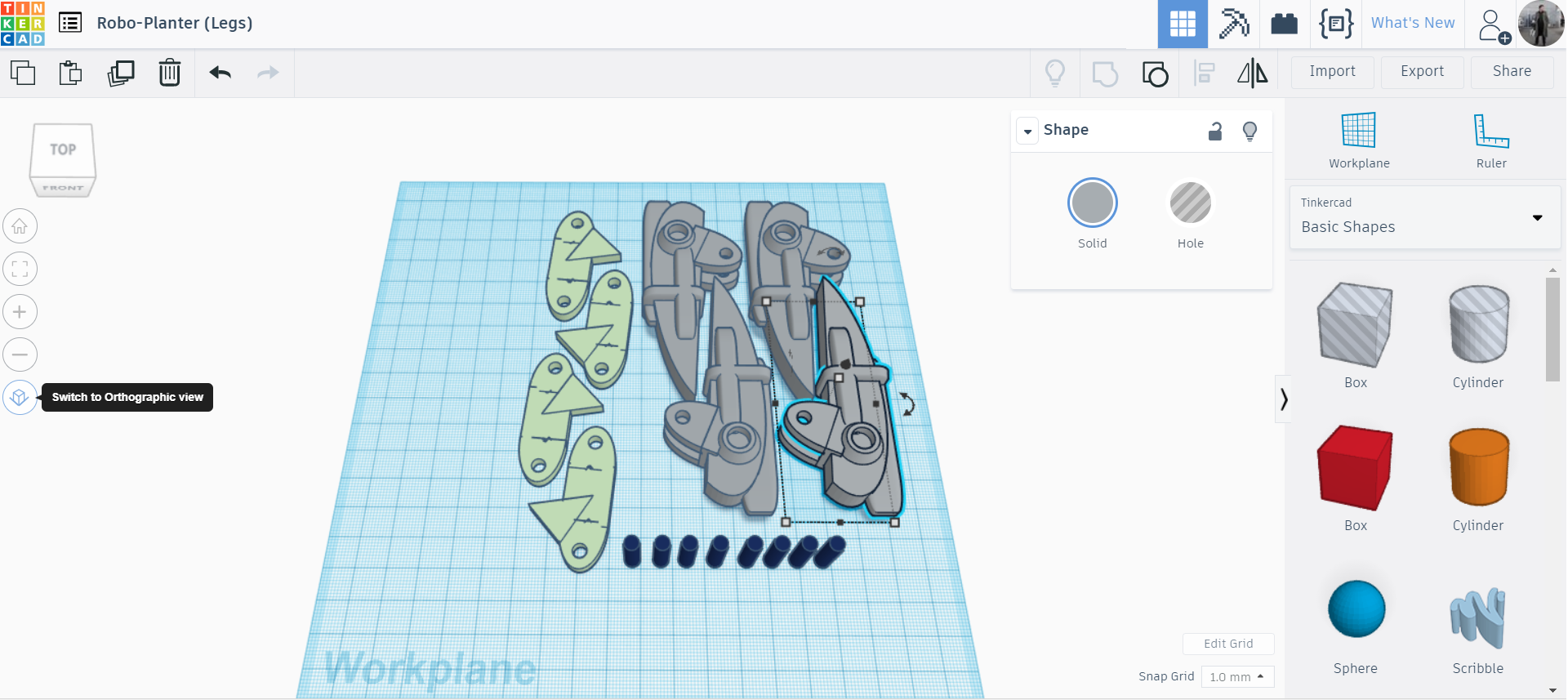This screenshot has height=700, width=1568.
Task: Click the Show All lightbulb icon
Action: pyautogui.click(x=1055, y=74)
